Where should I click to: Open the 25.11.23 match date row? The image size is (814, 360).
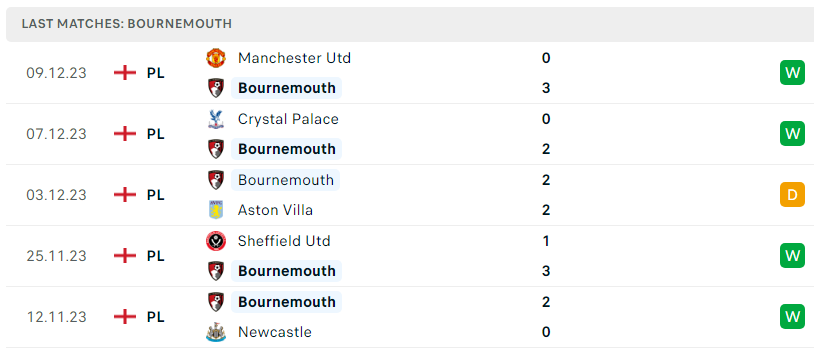tap(407, 256)
